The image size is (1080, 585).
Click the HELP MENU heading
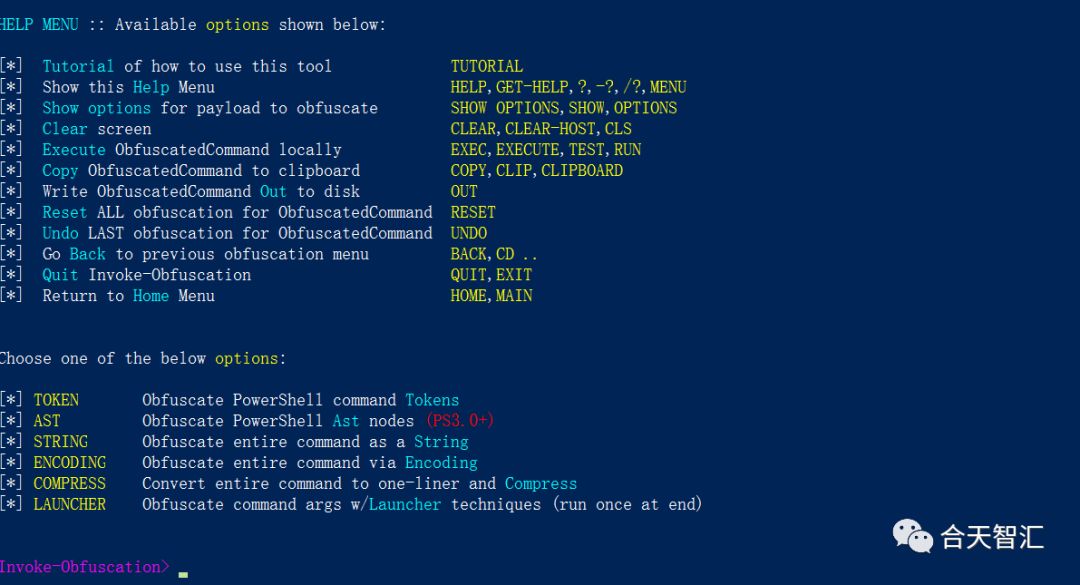39,25
